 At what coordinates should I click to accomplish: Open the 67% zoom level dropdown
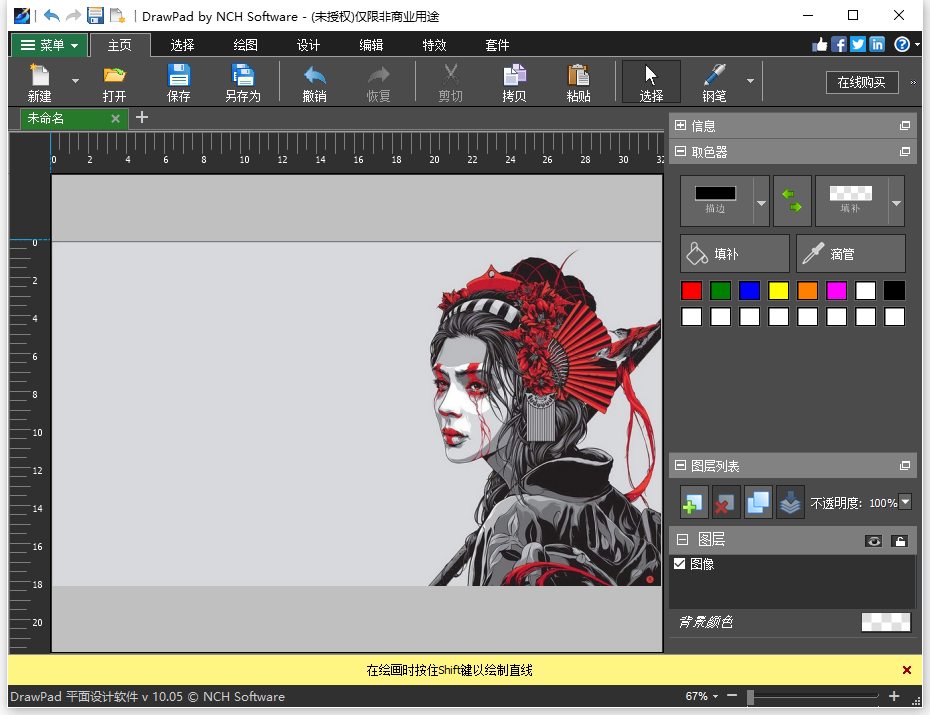pyautogui.click(x=715, y=697)
